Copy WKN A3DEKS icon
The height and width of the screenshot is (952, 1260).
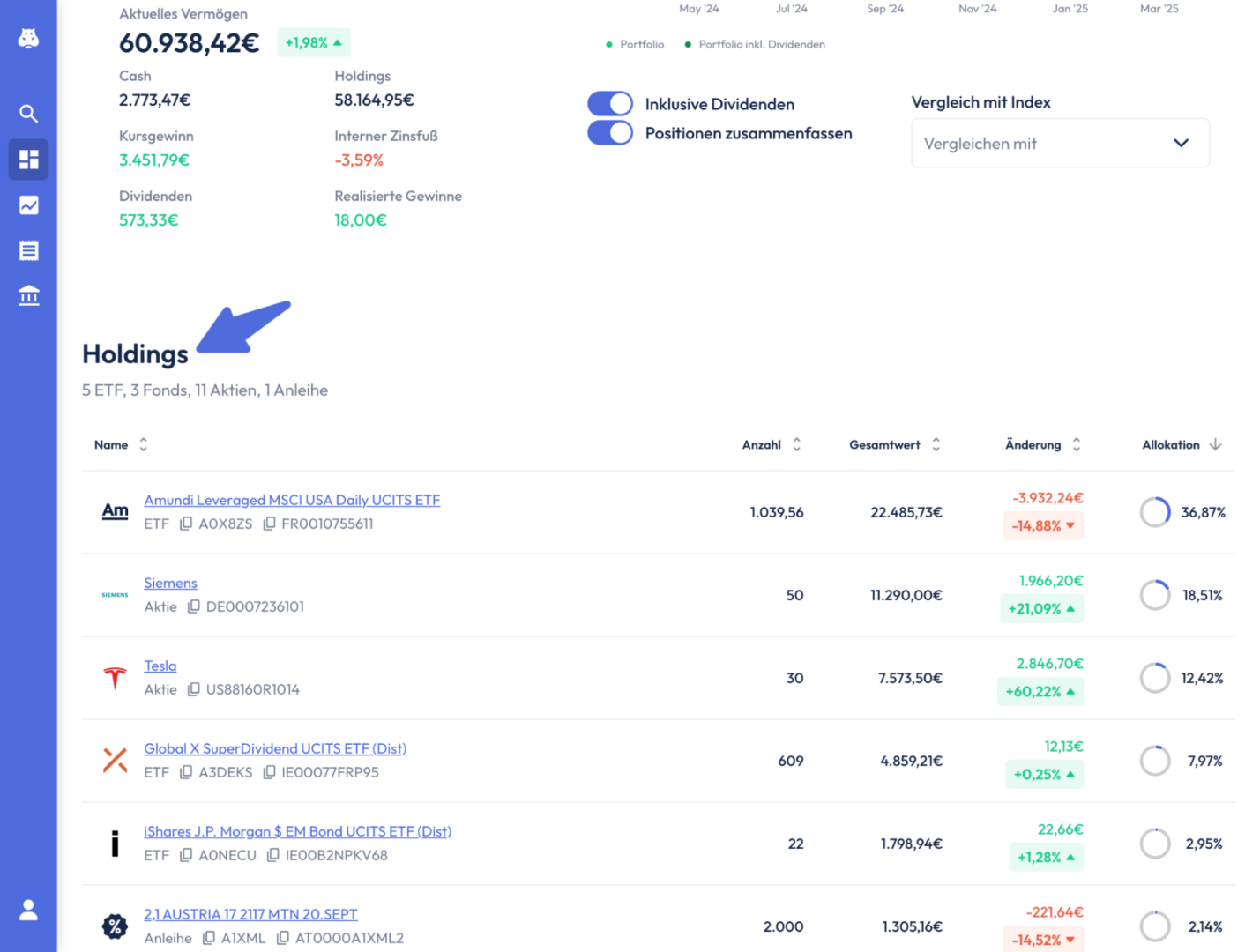[186, 772]
